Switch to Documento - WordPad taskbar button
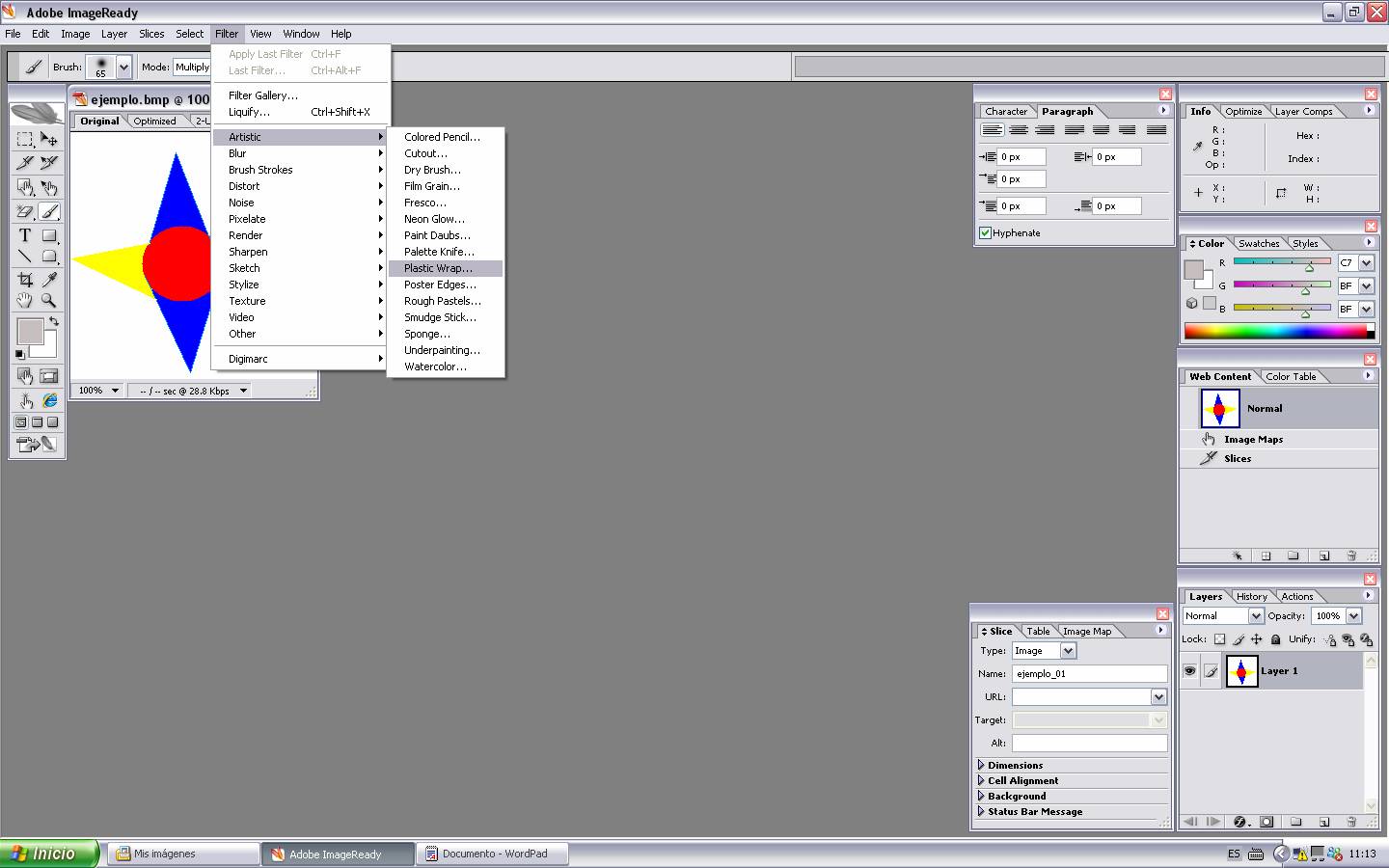 tap(493, 854)
